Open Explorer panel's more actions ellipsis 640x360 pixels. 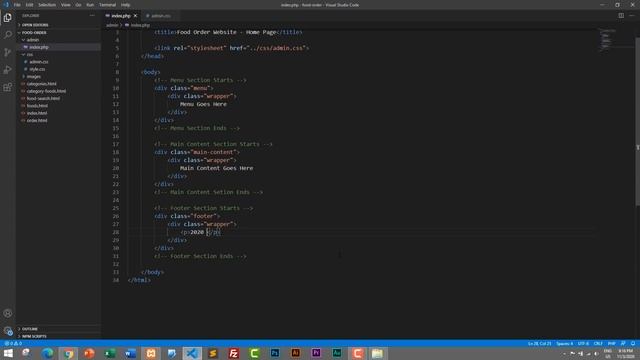click(x=92, y=16)
